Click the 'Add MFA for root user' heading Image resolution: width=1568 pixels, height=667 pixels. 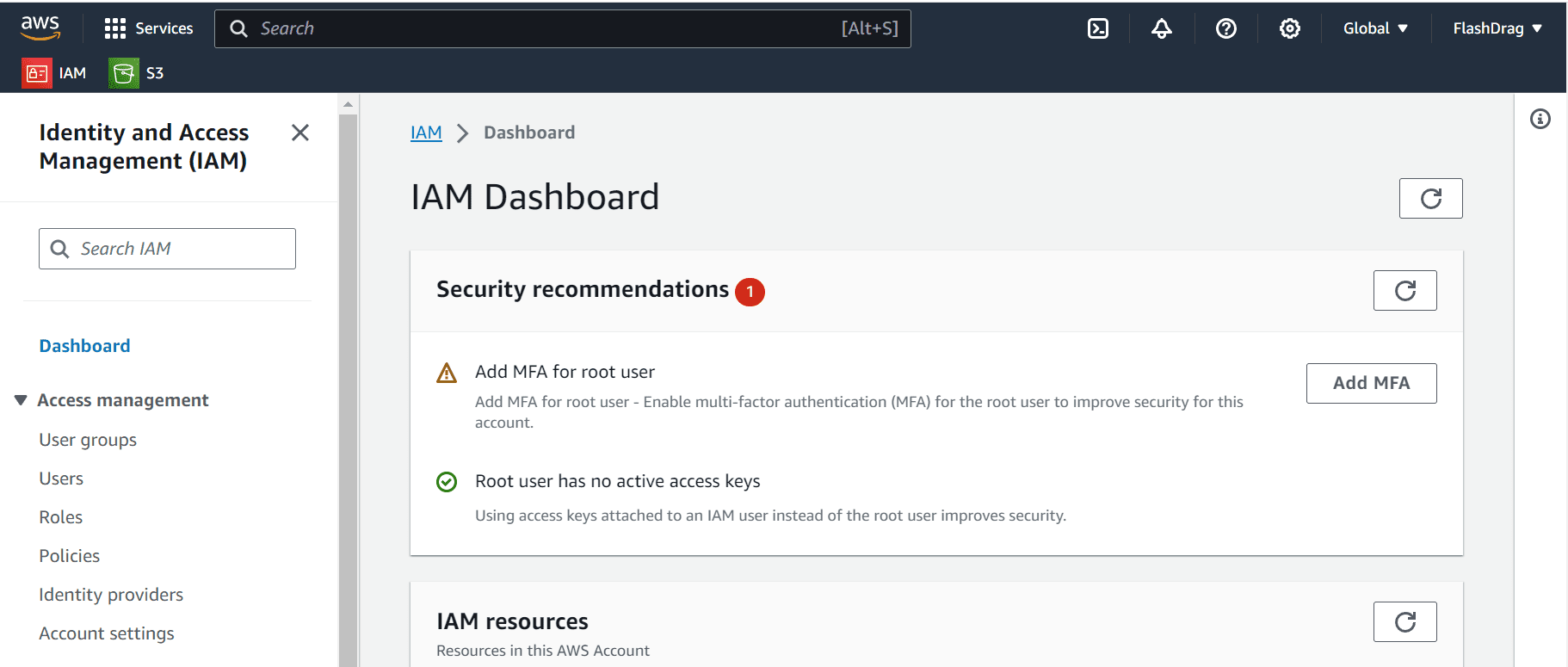565,372
